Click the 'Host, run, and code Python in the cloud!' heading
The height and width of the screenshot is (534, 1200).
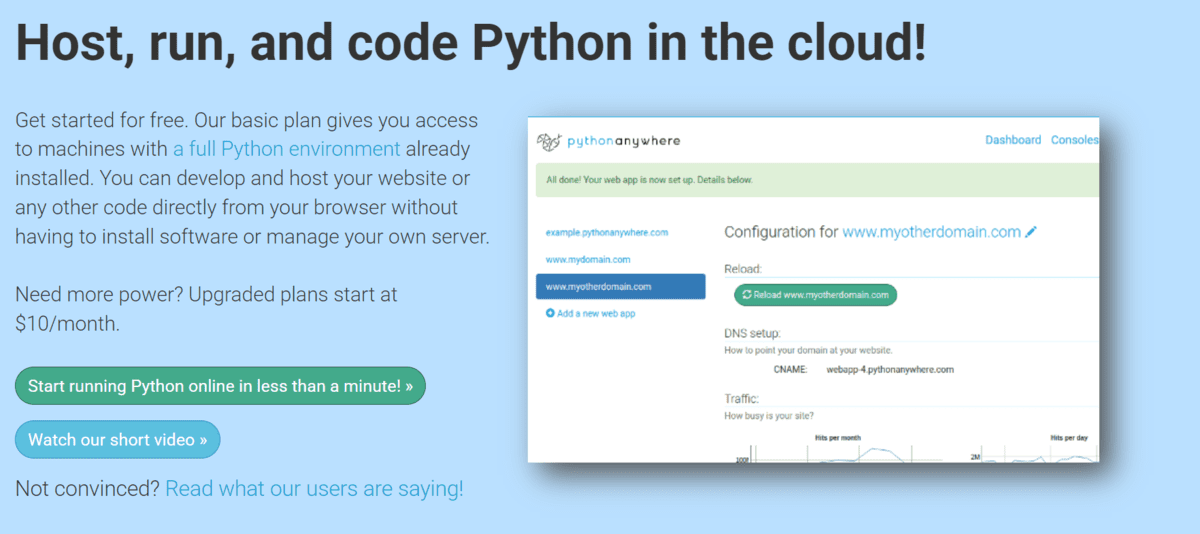point(471,44)
